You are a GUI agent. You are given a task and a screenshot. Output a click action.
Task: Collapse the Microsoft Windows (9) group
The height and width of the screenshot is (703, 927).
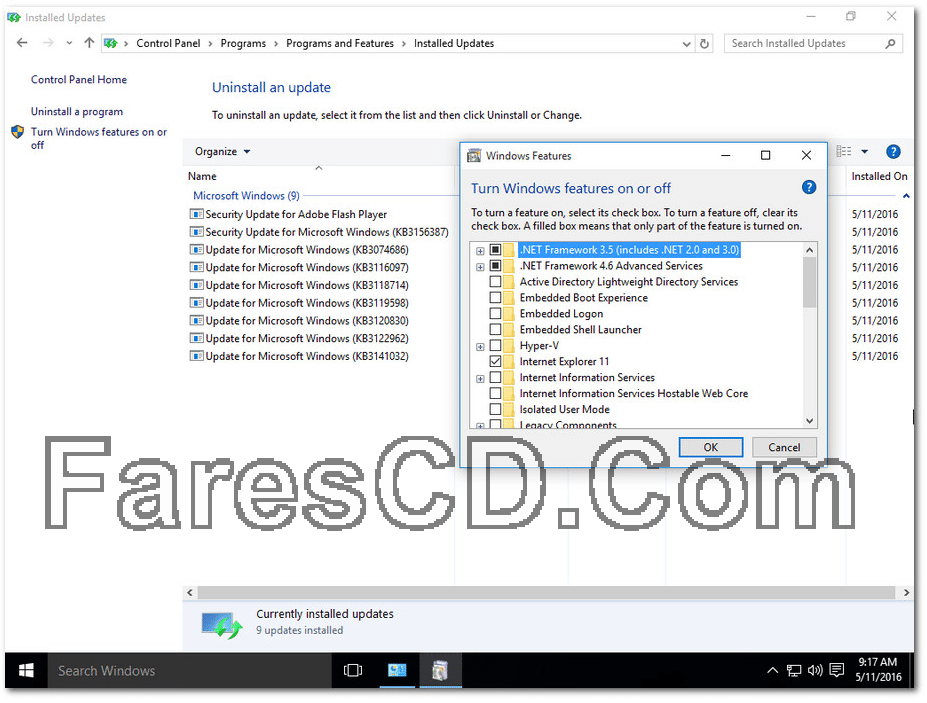coord(906,196)
